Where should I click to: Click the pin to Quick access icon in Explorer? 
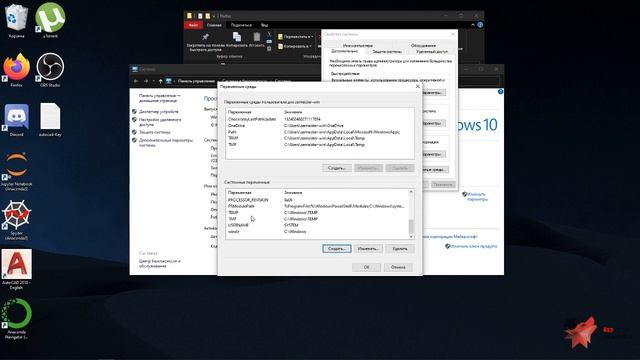pyautogui.click(x=205, y=37)
